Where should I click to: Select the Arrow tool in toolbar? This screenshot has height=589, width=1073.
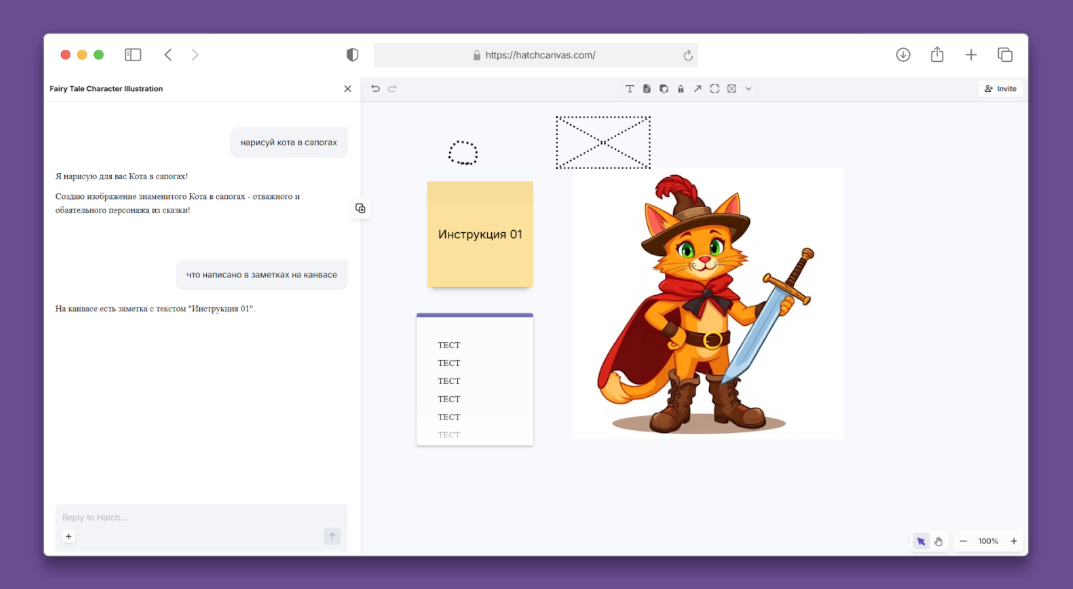(697, 88)
